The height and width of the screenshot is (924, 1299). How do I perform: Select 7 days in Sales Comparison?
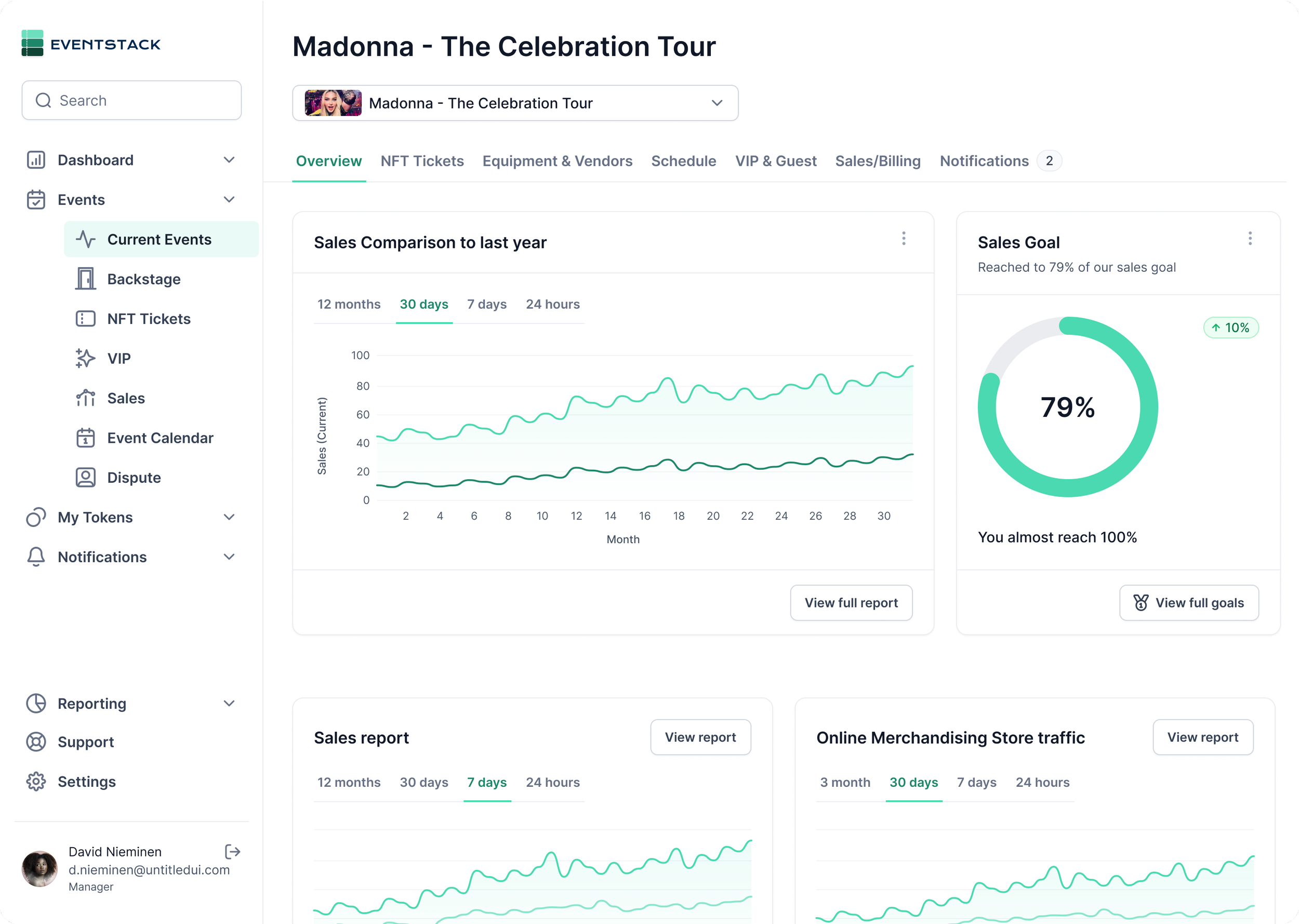tap(487, 305)
